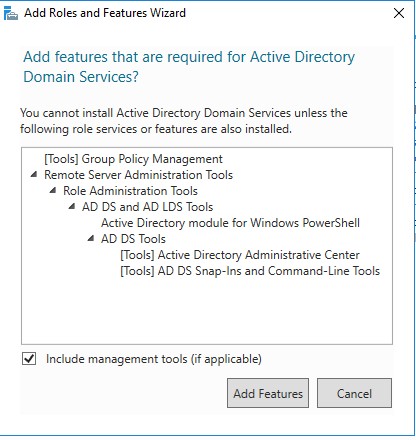Click the dialog heading about required features
This screenshot has width=416, height=440.
(189, 67)
